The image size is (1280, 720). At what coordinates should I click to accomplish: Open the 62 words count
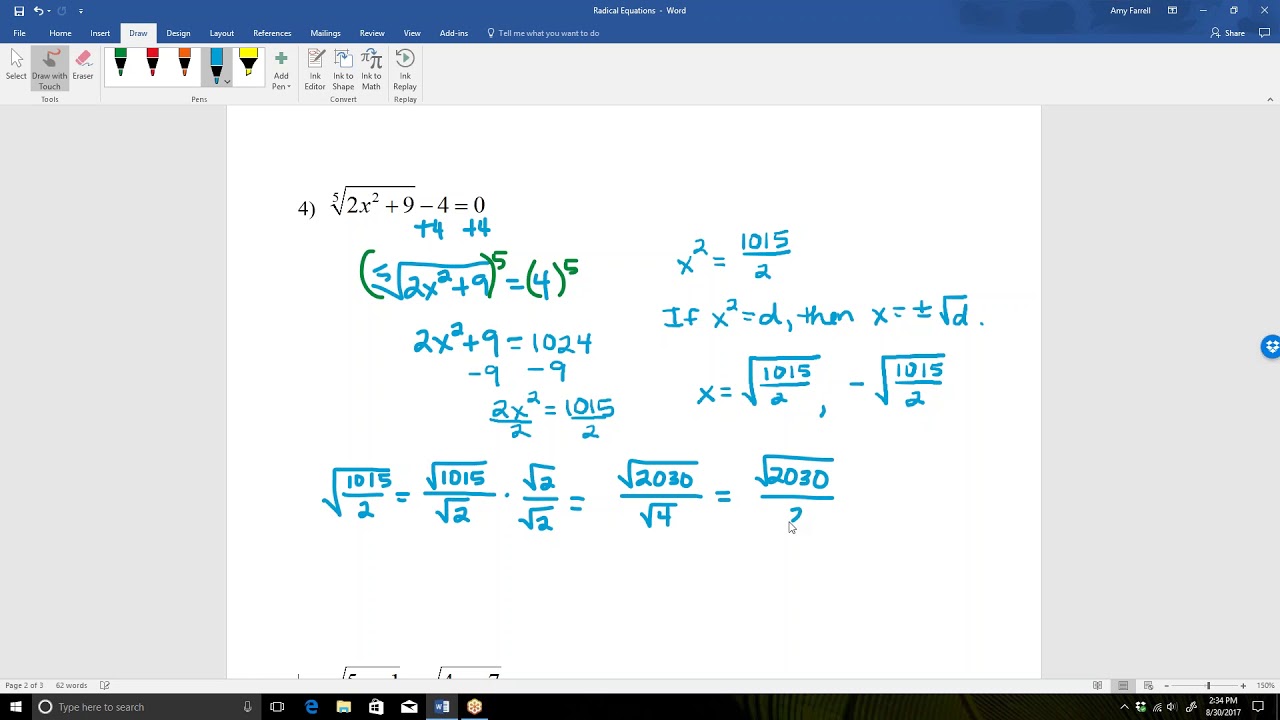tap(71, 685)
